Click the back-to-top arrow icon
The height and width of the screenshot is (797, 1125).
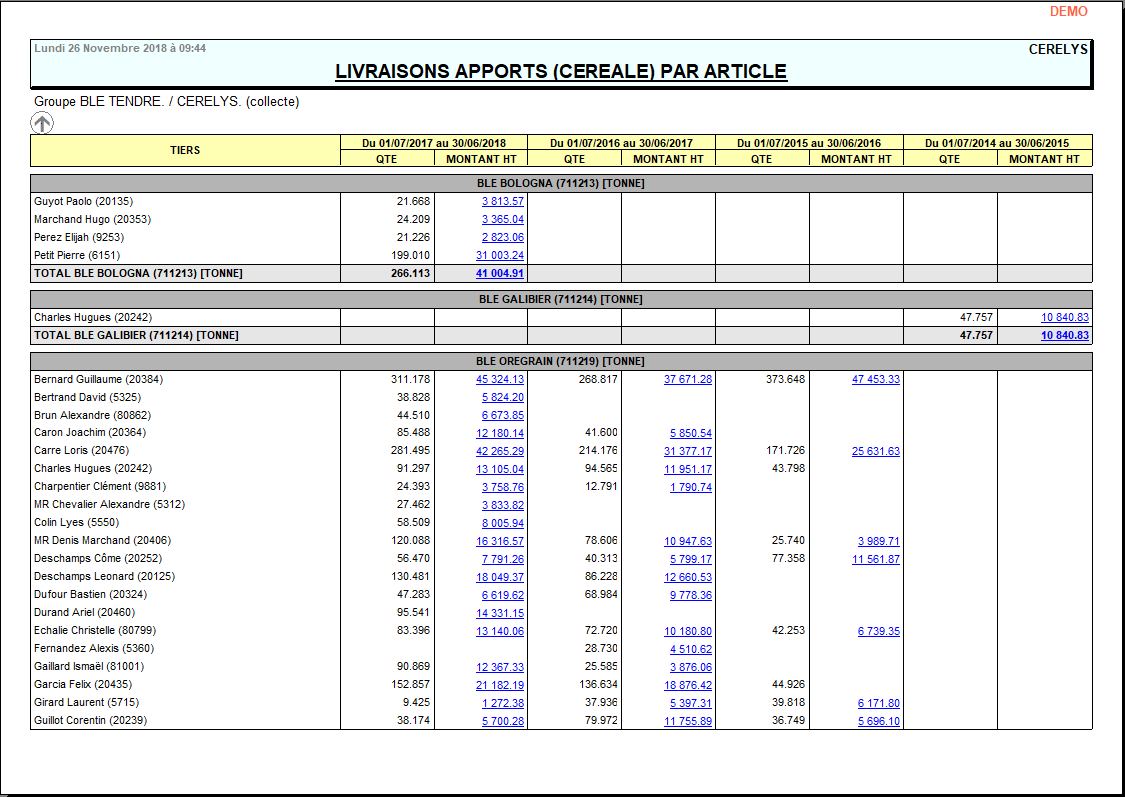pos(41,122)
